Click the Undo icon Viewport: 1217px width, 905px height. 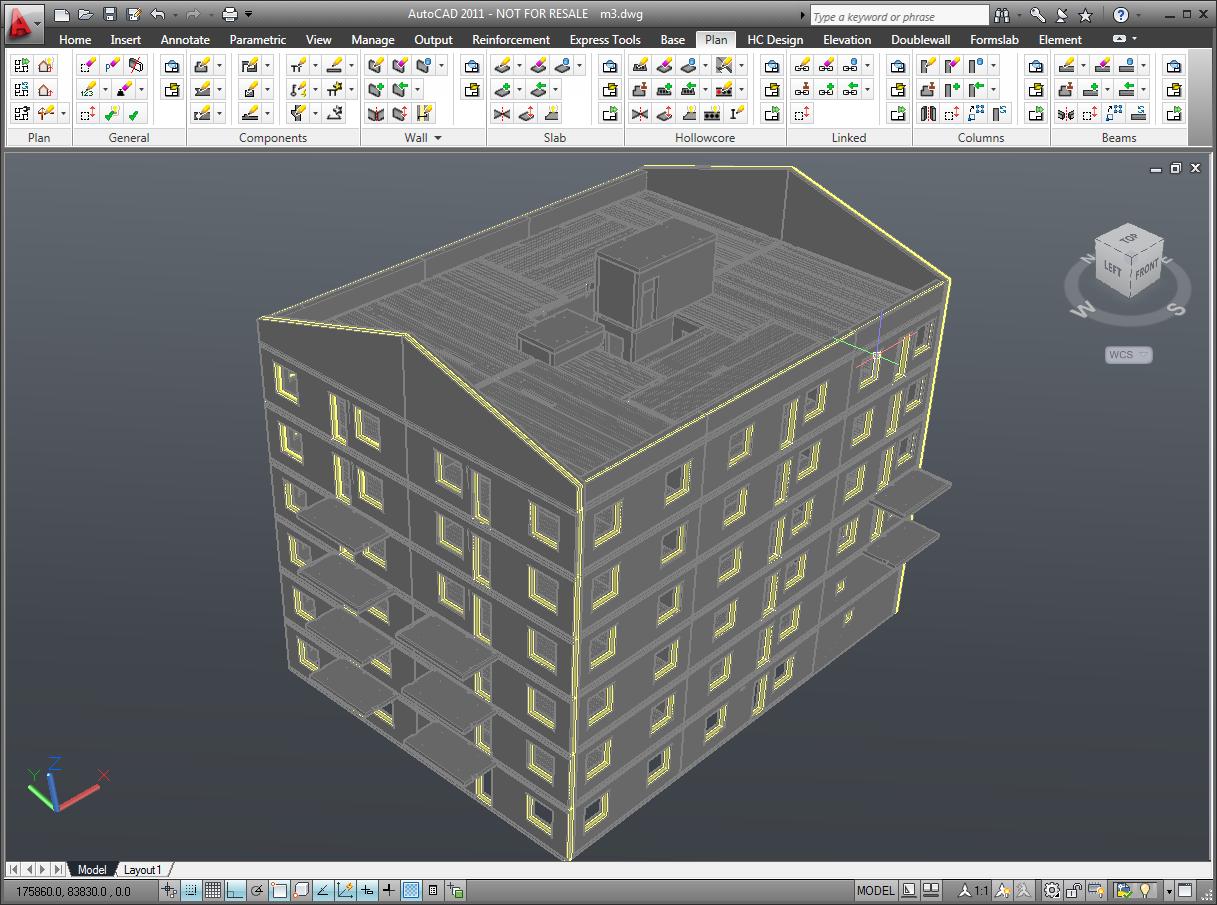(158, 14)
